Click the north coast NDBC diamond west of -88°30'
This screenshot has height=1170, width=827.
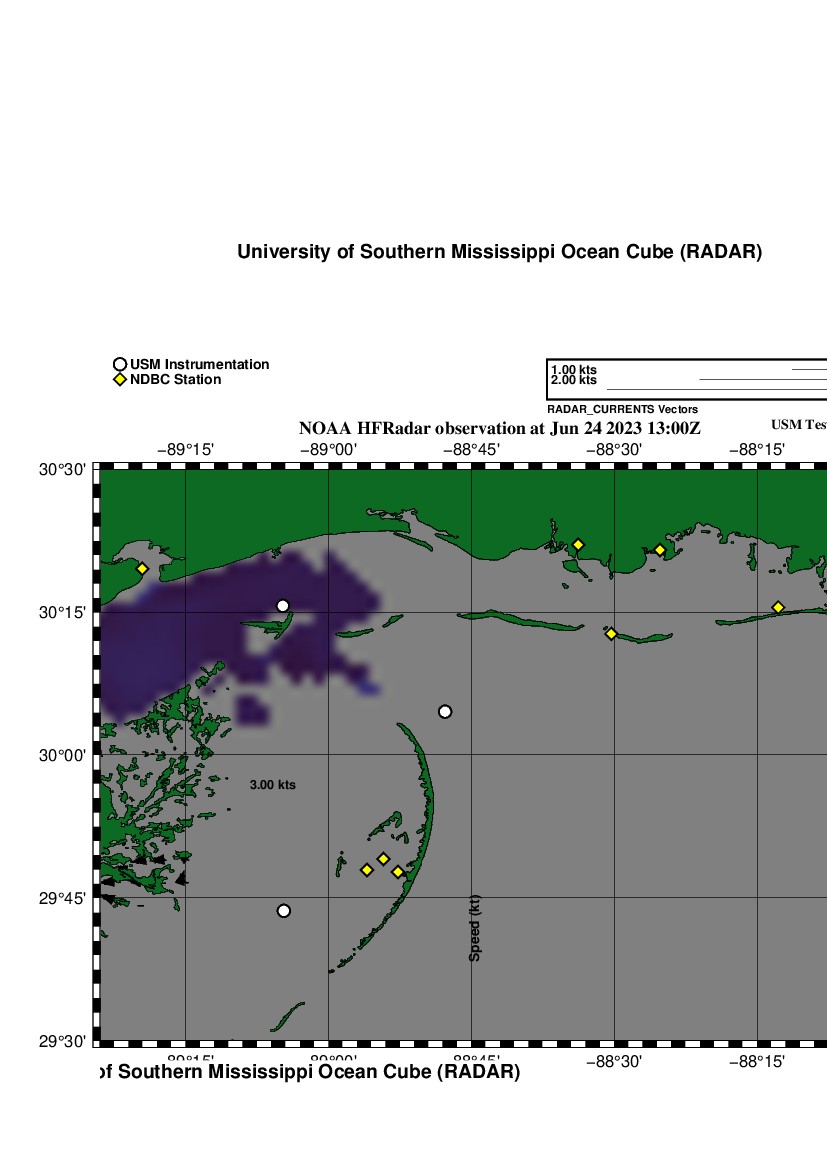pos(578,545)
